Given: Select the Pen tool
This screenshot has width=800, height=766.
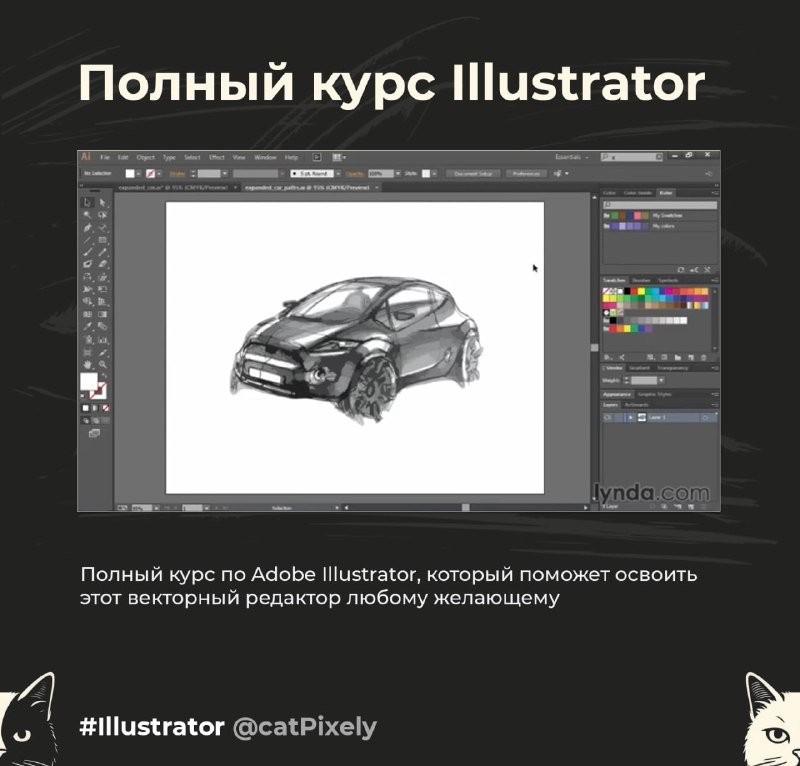Looking at the screenshot, I should coord(88,228).
